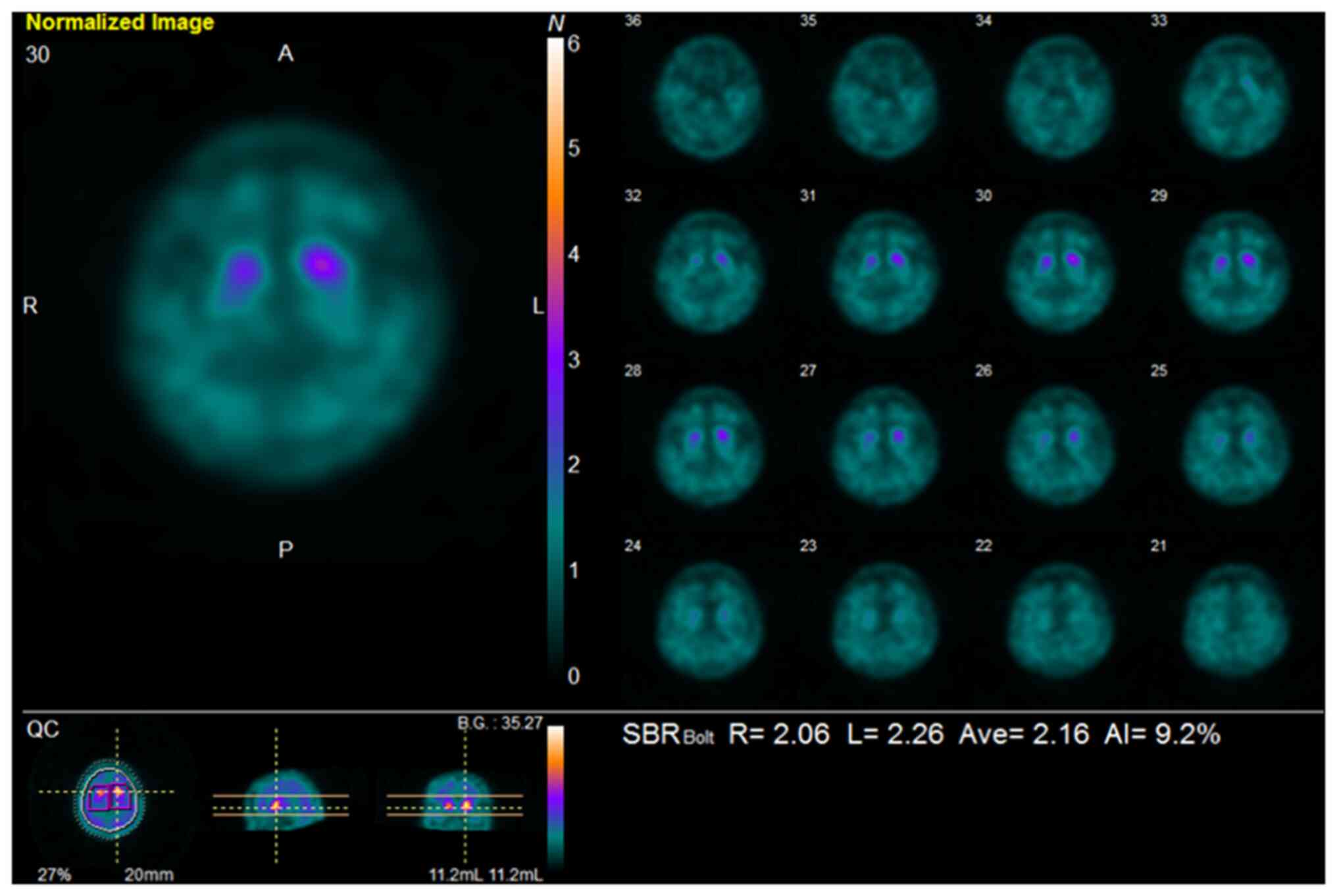The image size is (1337, 896).
Task: Select the QC axial view with ROI boxes
Action: [110, 798]
